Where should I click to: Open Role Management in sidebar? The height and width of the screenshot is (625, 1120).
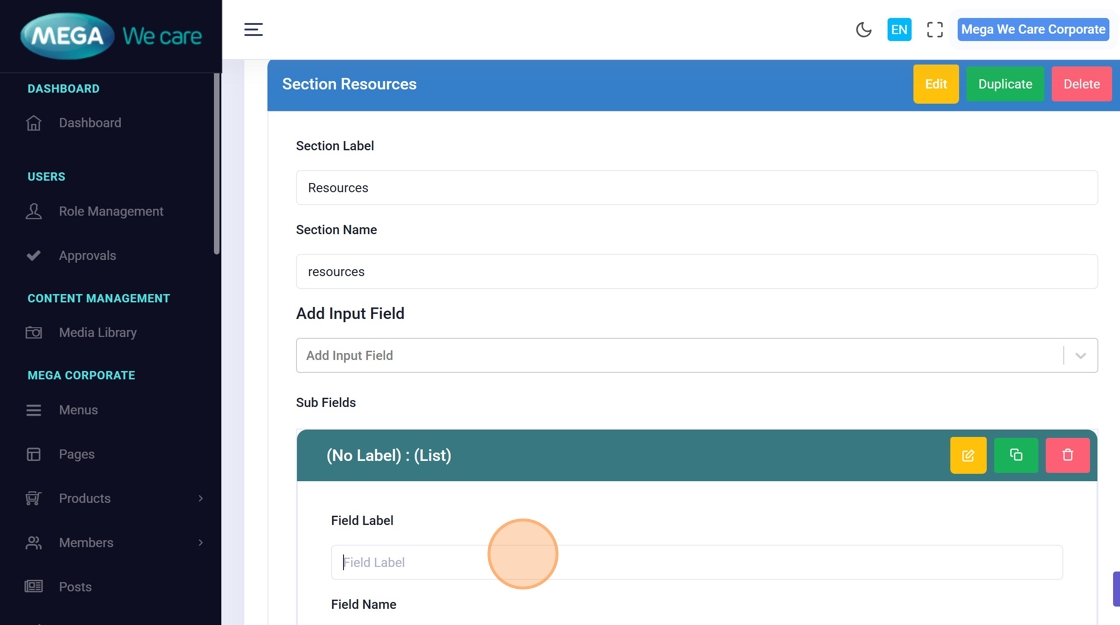(111, 211)
